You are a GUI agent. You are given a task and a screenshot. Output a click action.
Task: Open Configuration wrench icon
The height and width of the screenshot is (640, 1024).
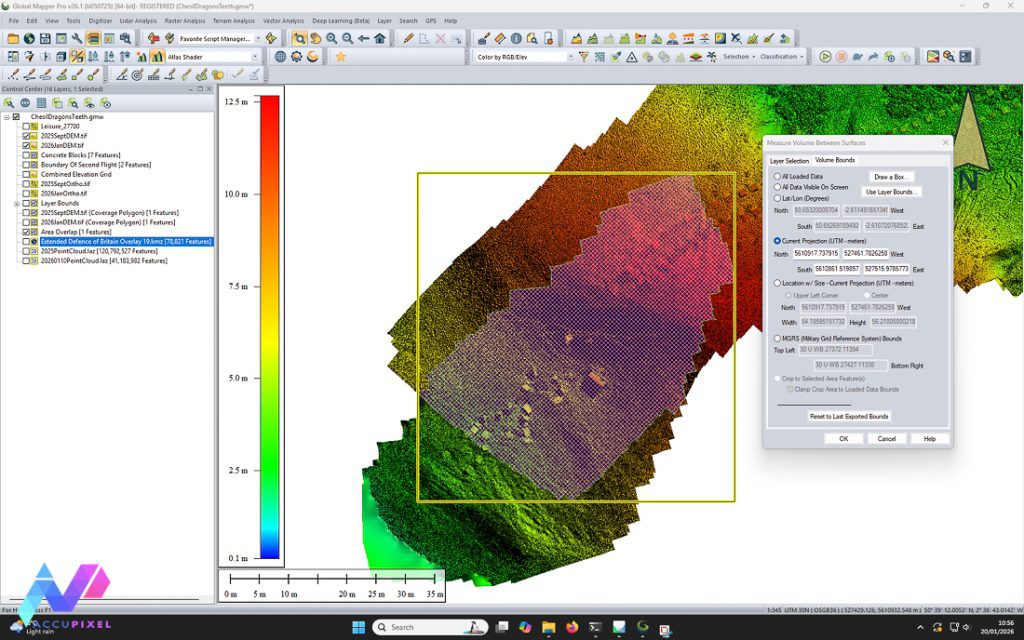click(x=77, y=39)
